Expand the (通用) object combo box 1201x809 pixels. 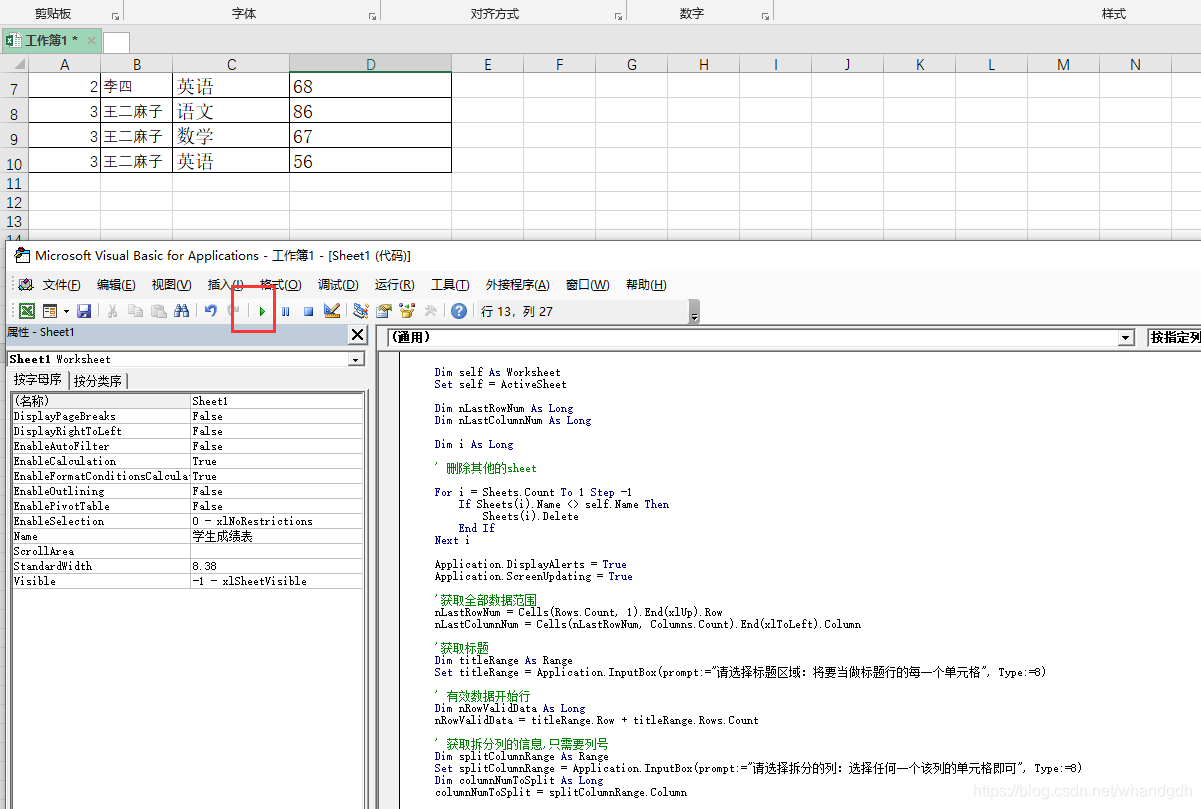1127,338
